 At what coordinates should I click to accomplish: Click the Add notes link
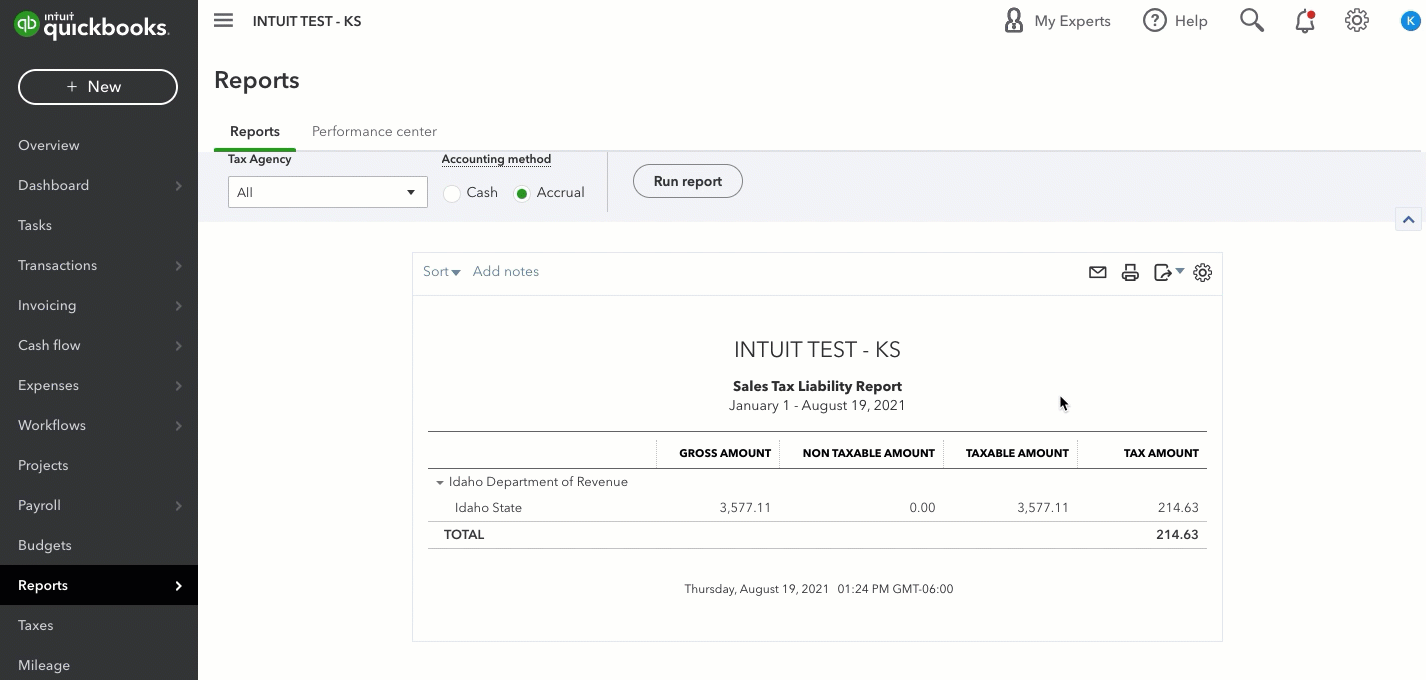(506, 271)
